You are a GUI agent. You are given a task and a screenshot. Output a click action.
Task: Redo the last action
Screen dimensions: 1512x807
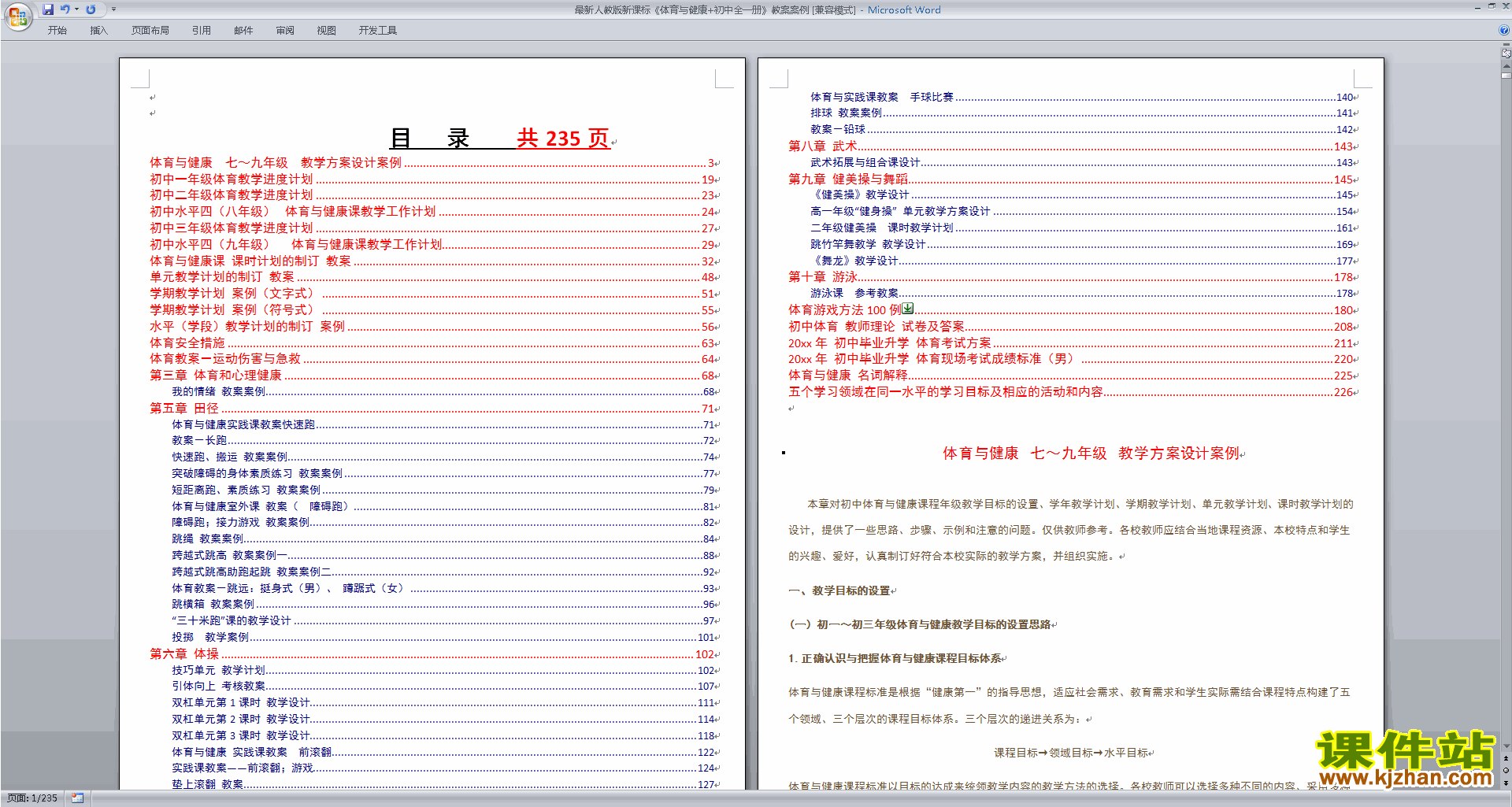click(x=91, y=9)
